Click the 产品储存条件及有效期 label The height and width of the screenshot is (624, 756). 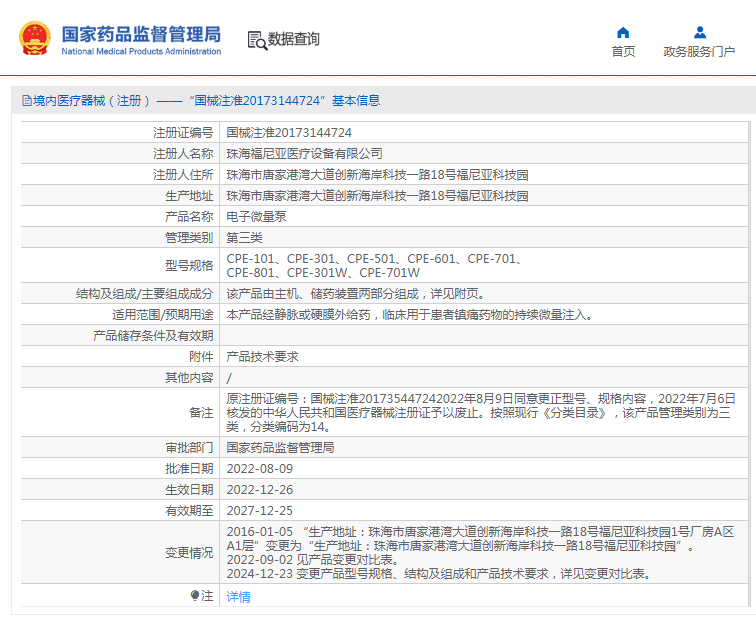coord(153,336)
